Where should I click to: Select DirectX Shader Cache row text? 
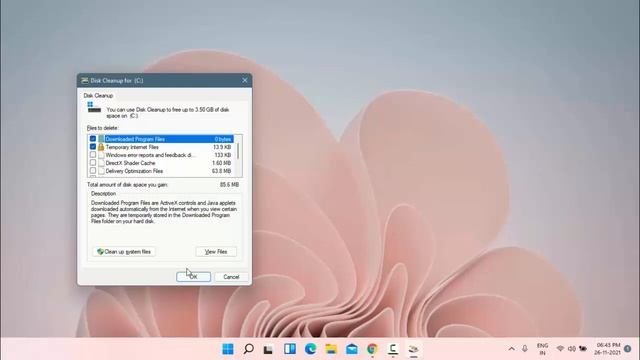[130, 163]
